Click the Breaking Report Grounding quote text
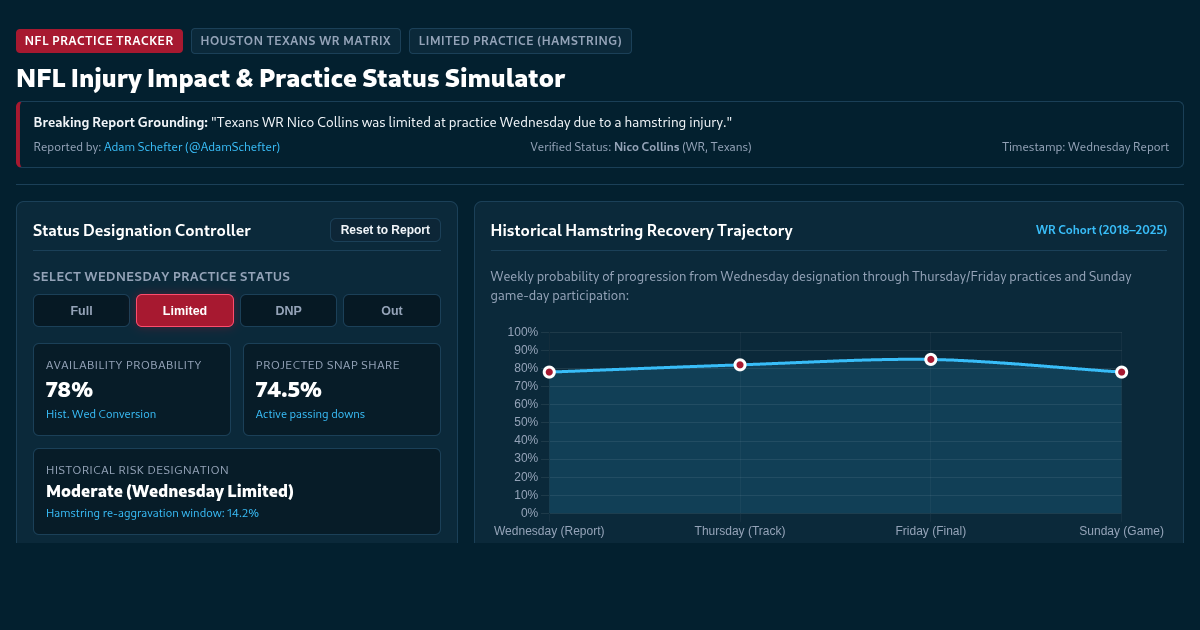 383,122
